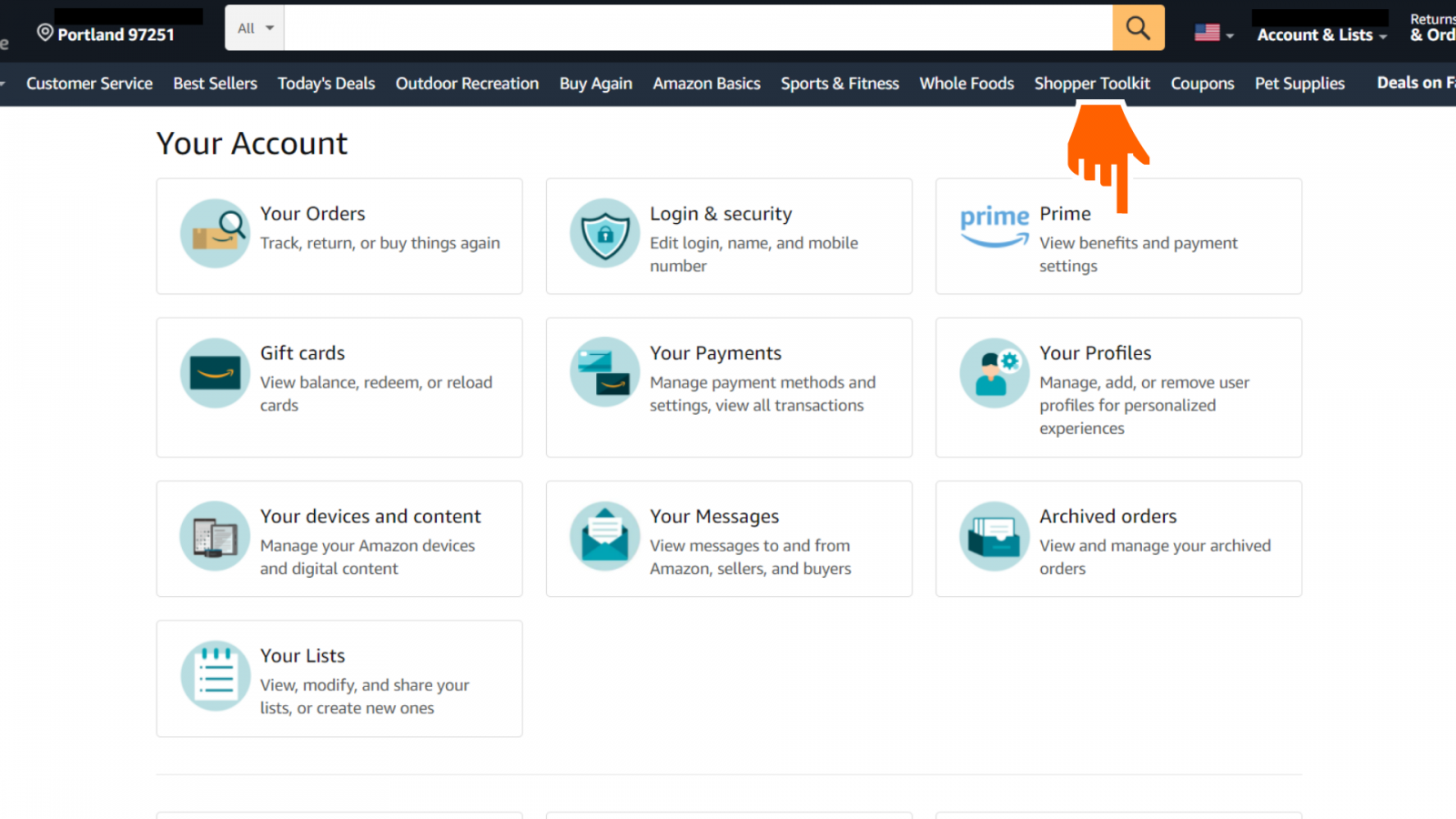The width and height of the screenshot is (1456, 819).
Task: Open the All departments search dropdown
Action: [255, 27]
